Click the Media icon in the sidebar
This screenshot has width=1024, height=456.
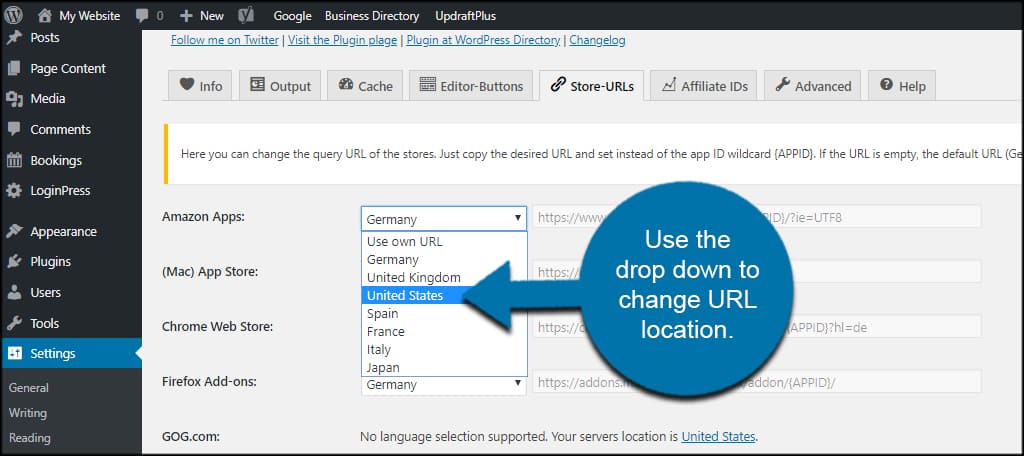[x=14, y=99]
